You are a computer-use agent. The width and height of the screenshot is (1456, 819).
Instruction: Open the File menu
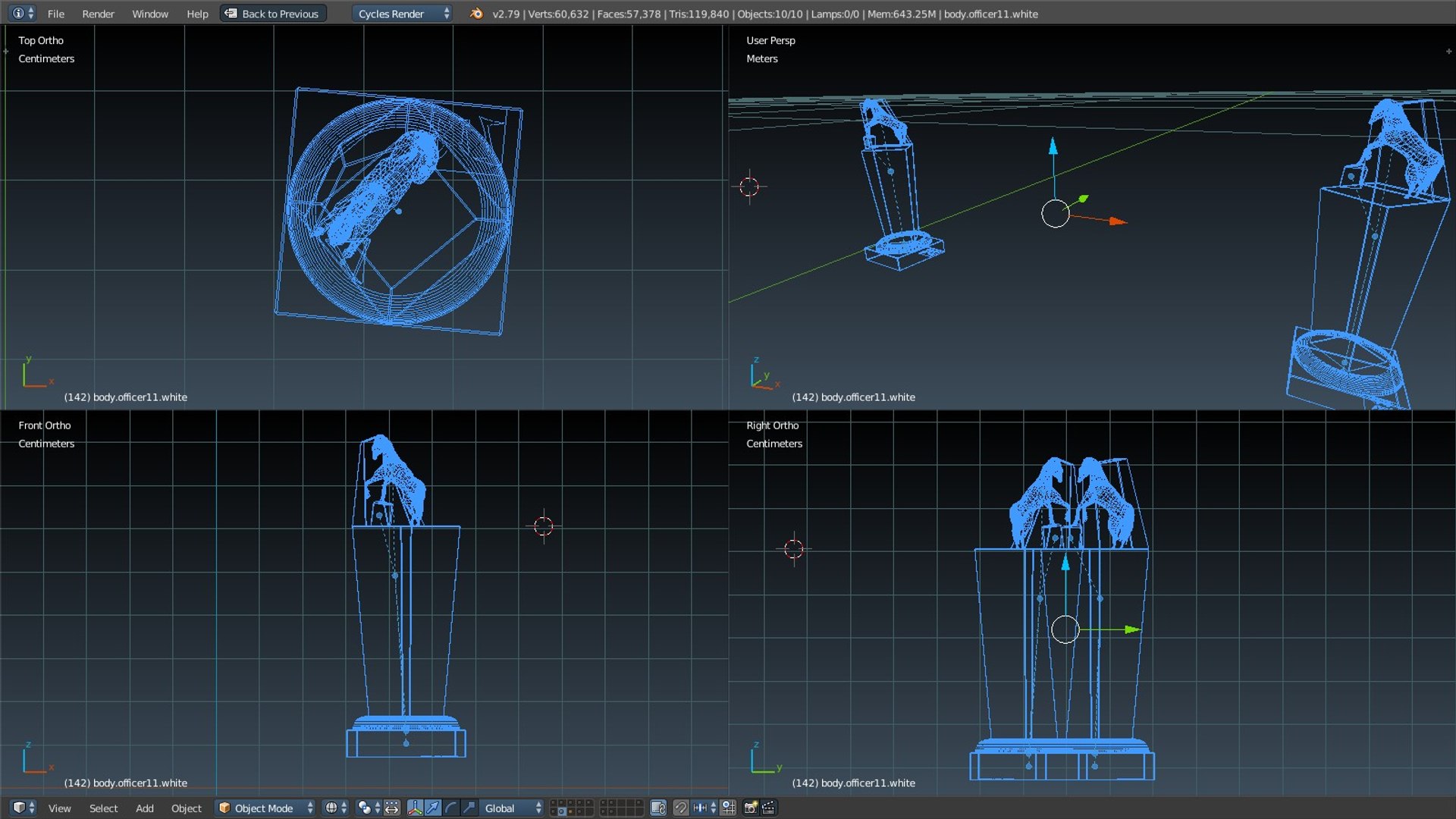55,14
